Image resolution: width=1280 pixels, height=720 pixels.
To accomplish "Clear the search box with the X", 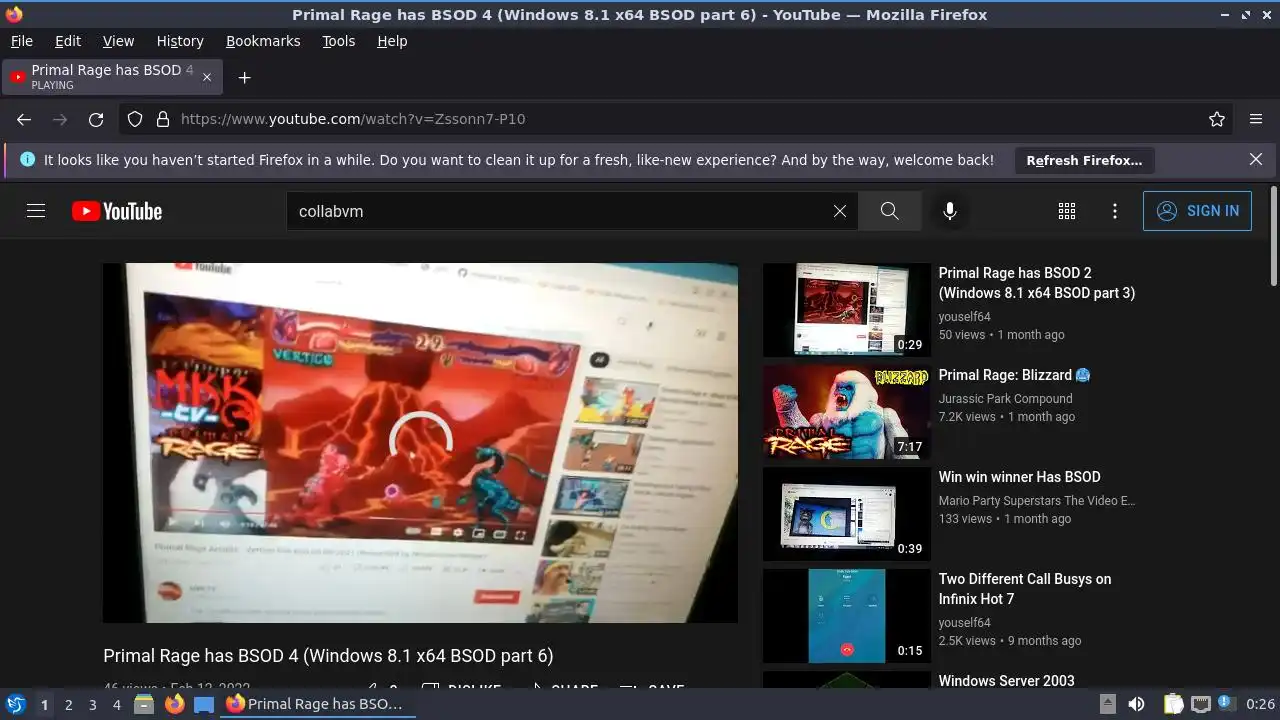I will coord(840,211).
